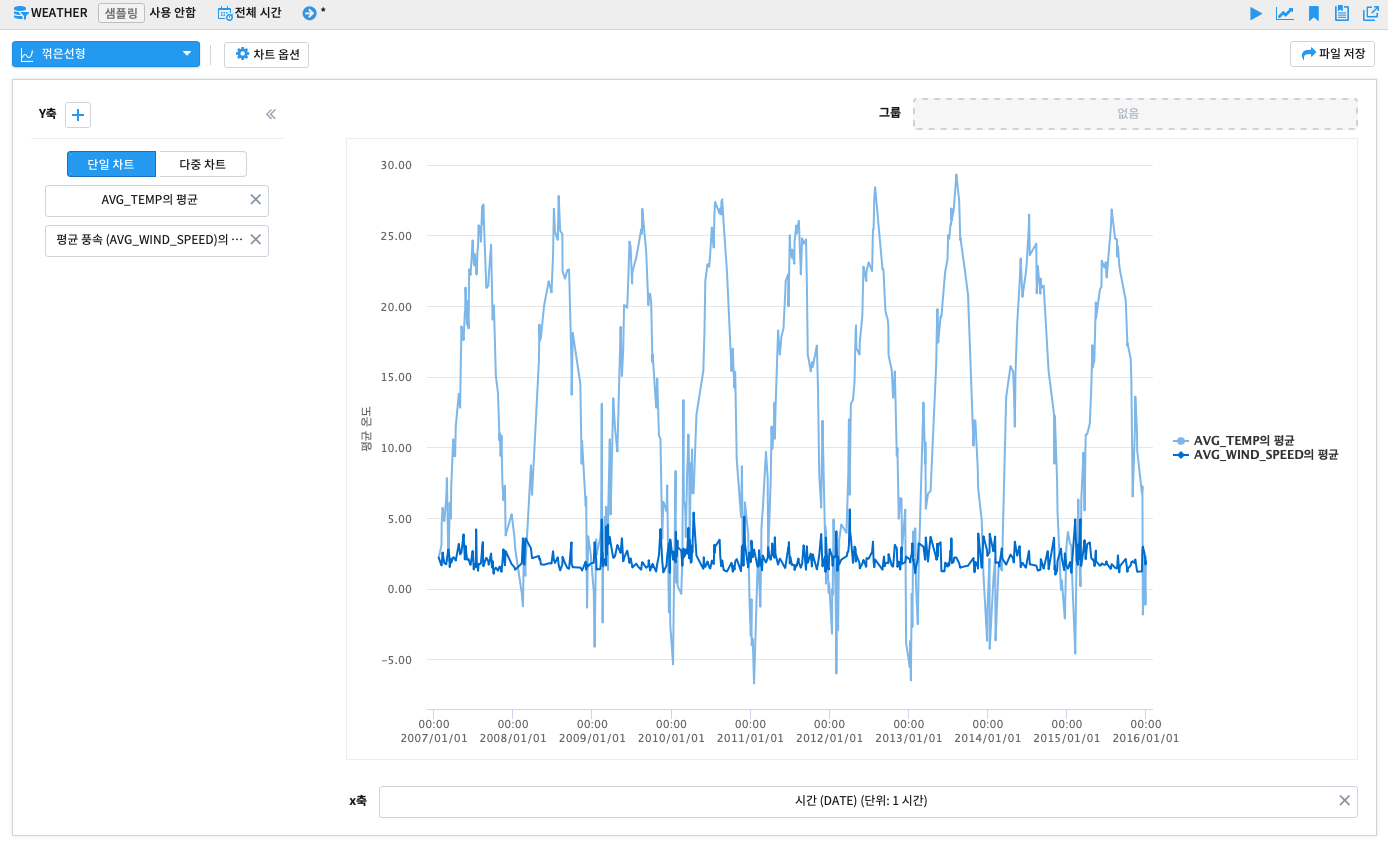Click the 2011/01/01 x-axis label

pos(750,738)
